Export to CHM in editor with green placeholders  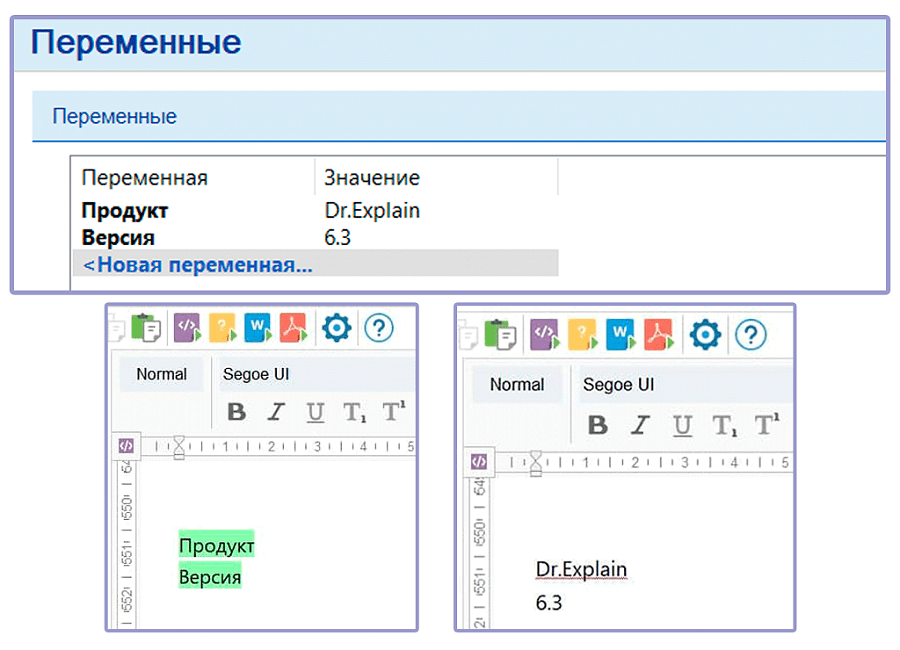[x=222, y=328]
